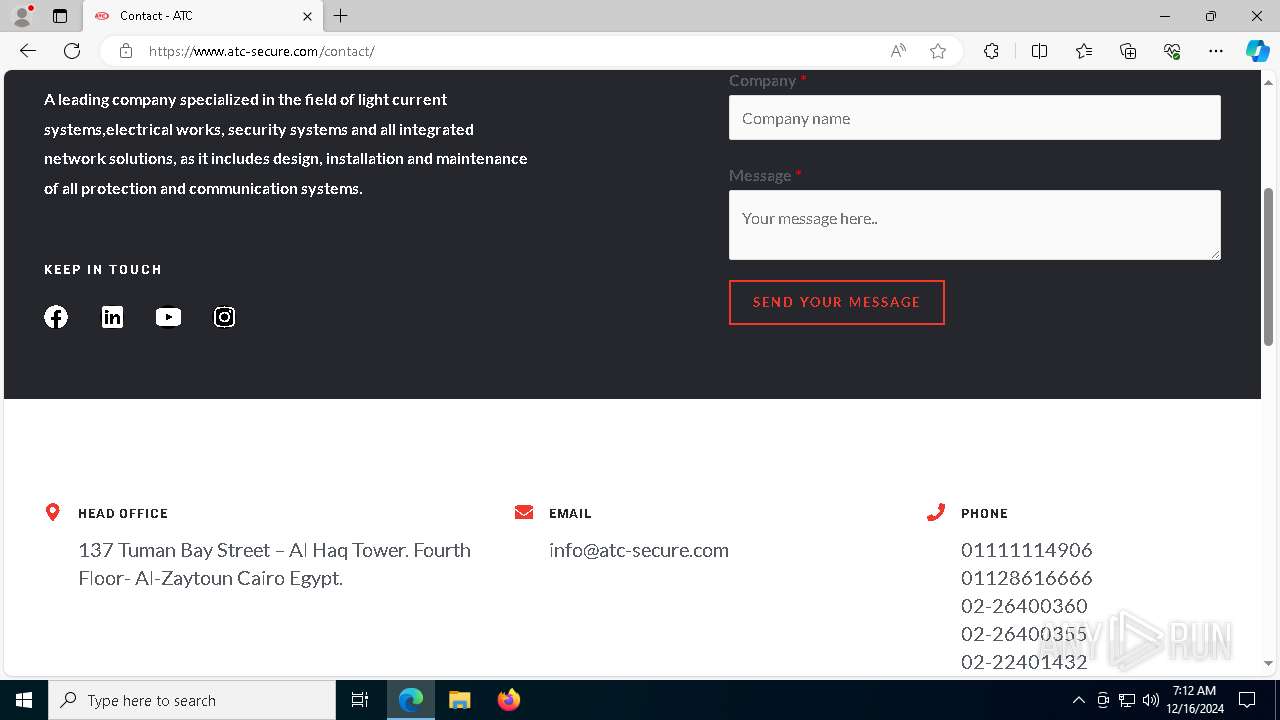The image size is (1280, 720).
Task: Open Settings and more menu
Action: click(1216, 51)
